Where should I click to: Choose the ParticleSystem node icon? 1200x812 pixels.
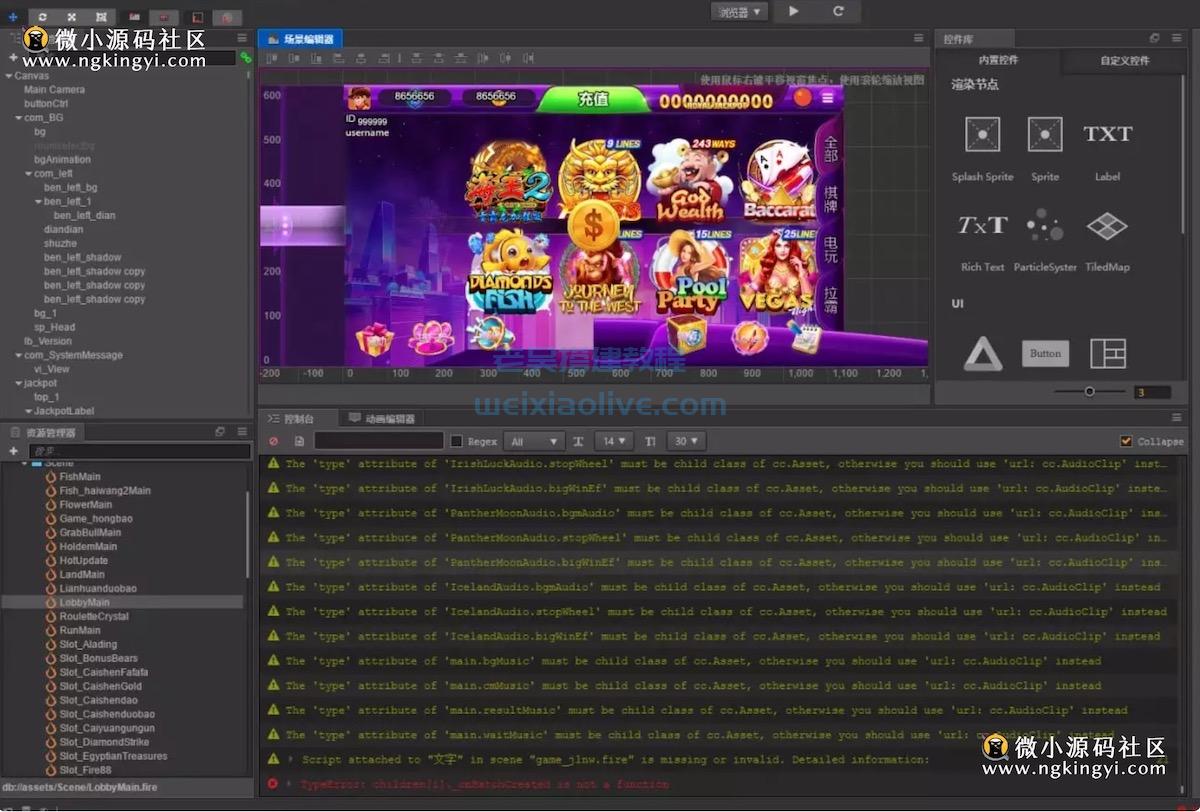(1045, 226)
